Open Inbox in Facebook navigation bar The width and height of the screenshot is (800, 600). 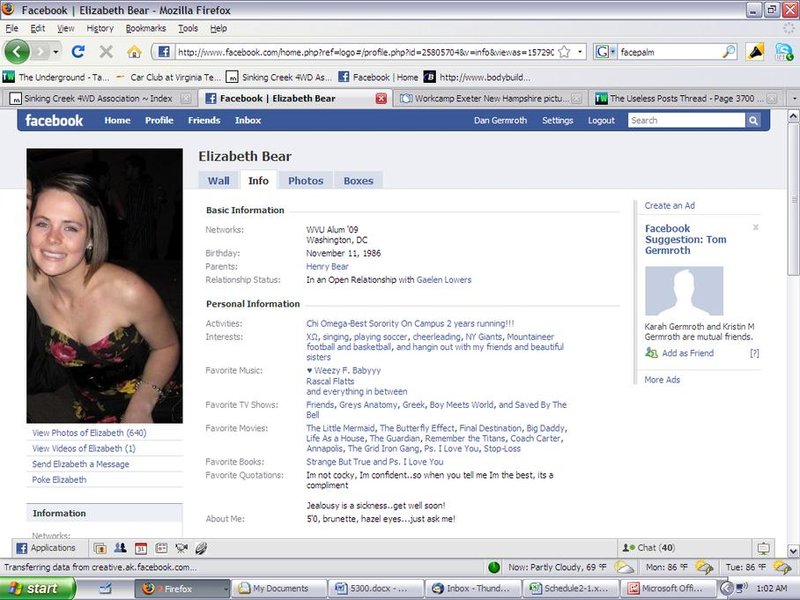pyautogui.click(x=248, y=120)
